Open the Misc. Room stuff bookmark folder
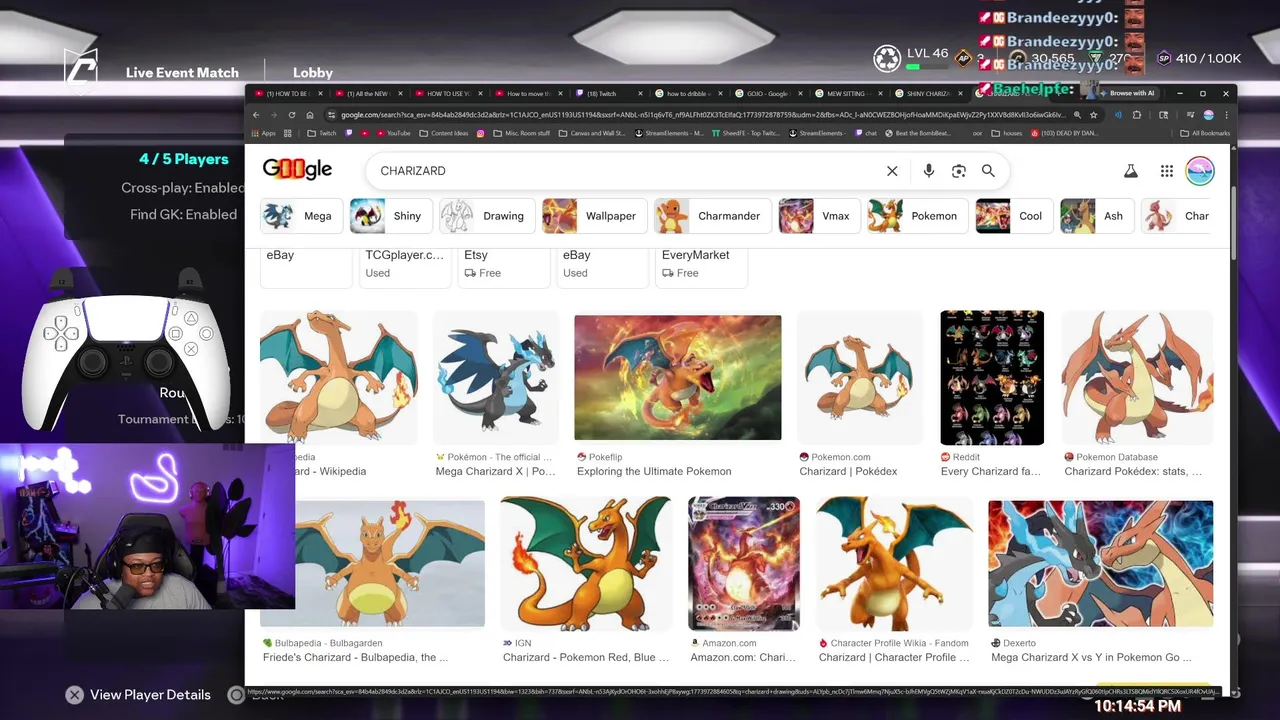The image size is (1280, 720). click(520, 133)
